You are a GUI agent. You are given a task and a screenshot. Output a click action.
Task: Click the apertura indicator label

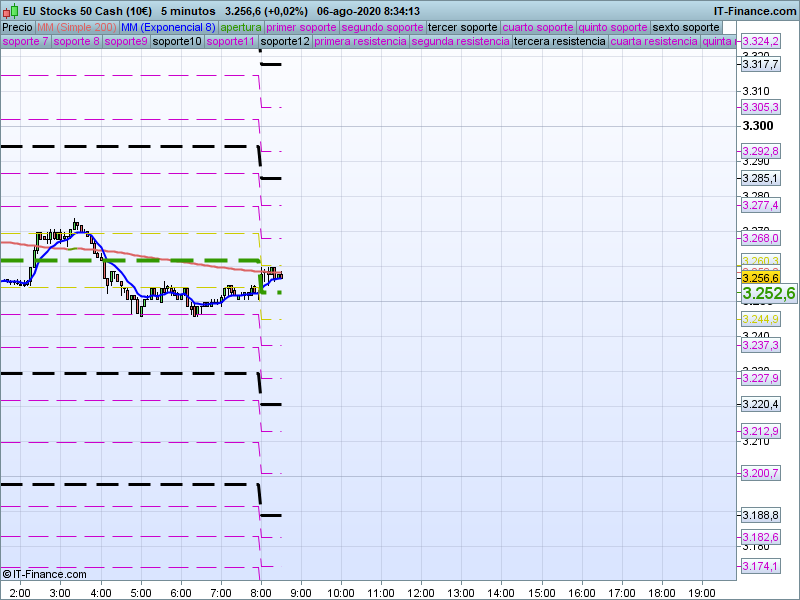241,27
